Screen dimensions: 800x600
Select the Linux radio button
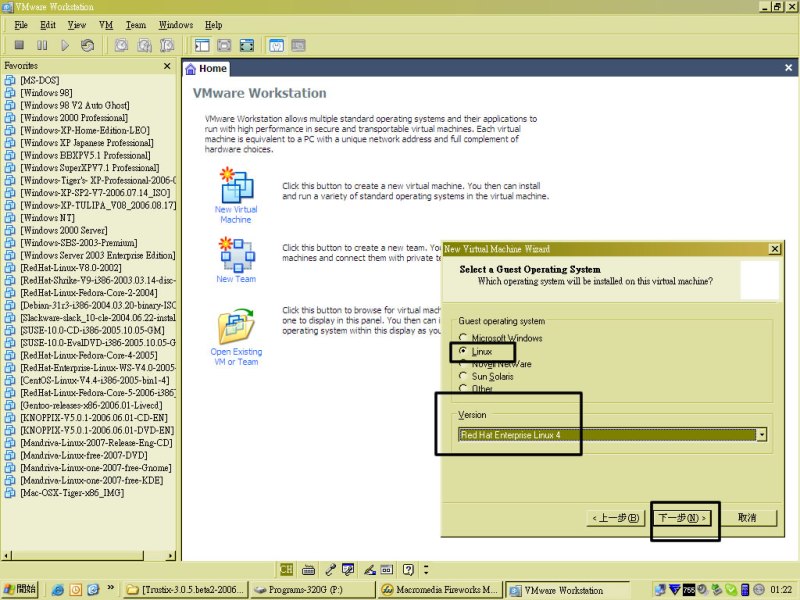coord(463,351)
